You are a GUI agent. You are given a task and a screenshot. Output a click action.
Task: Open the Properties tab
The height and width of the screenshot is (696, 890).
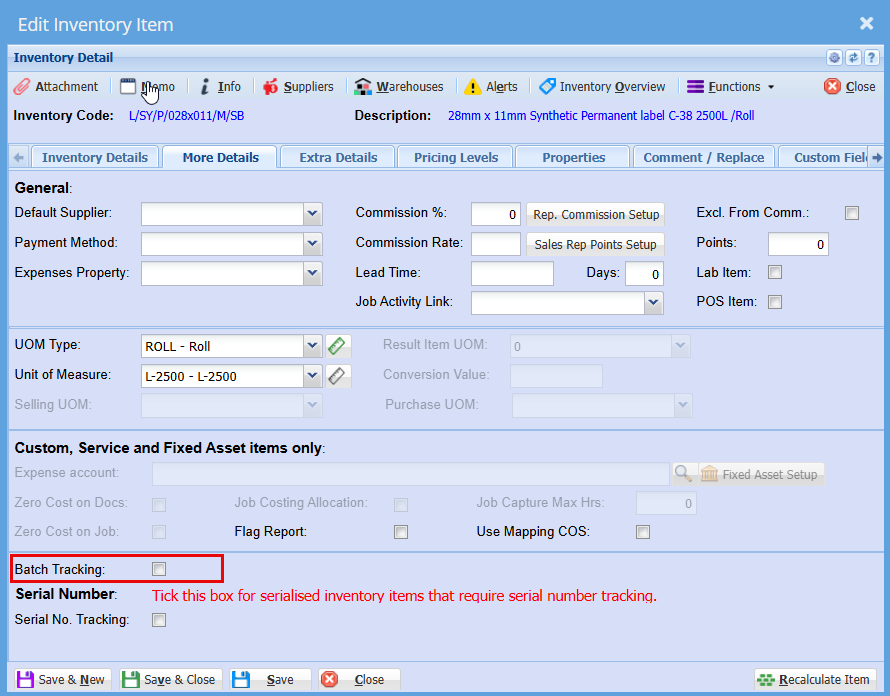573,157
